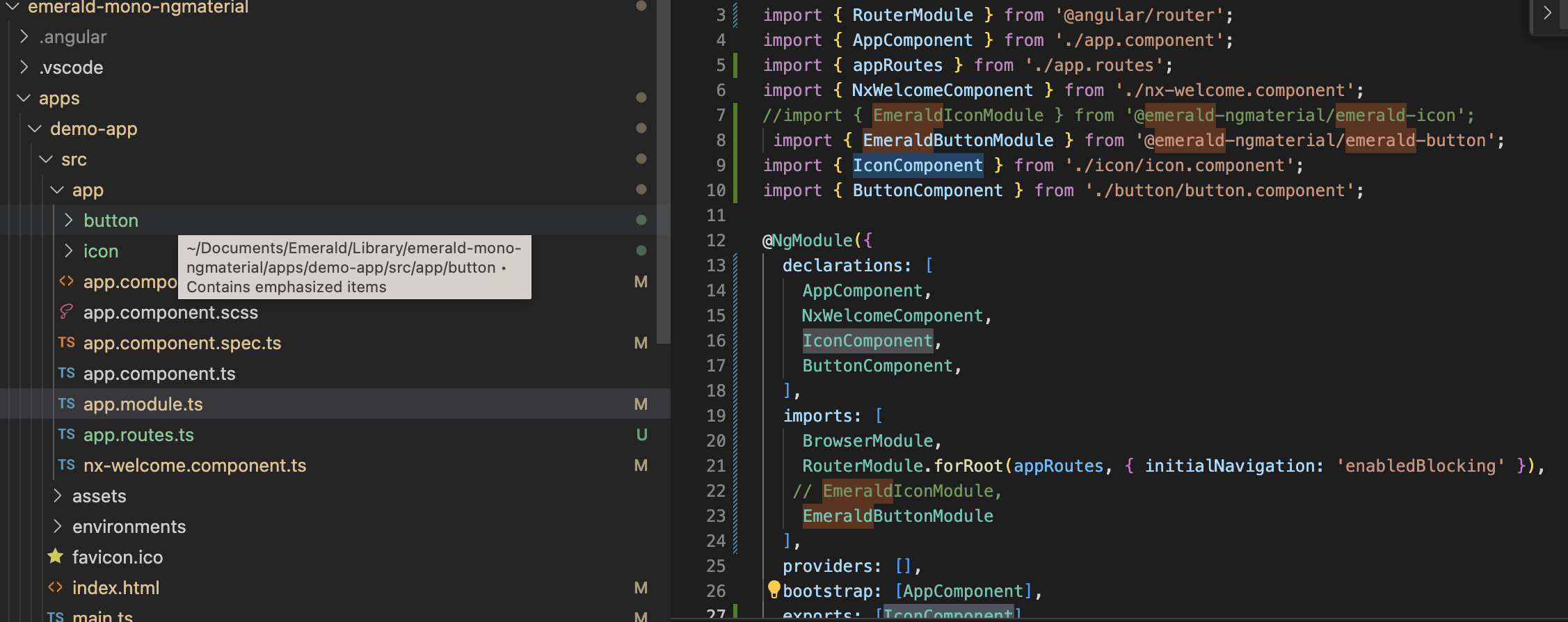Click the @NgModule decorator on line 12
This screenshot has height=622, width=1568.
pyautogui.click(x=808, y=241)
